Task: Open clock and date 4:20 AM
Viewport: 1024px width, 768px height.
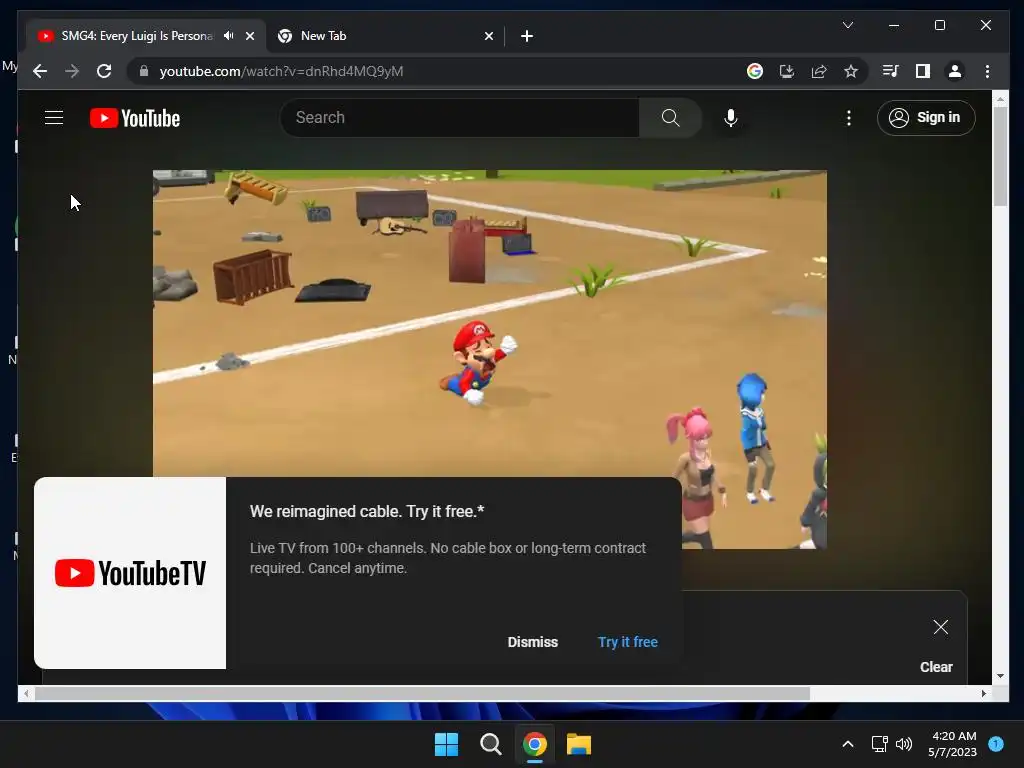Action: [953, 744]
